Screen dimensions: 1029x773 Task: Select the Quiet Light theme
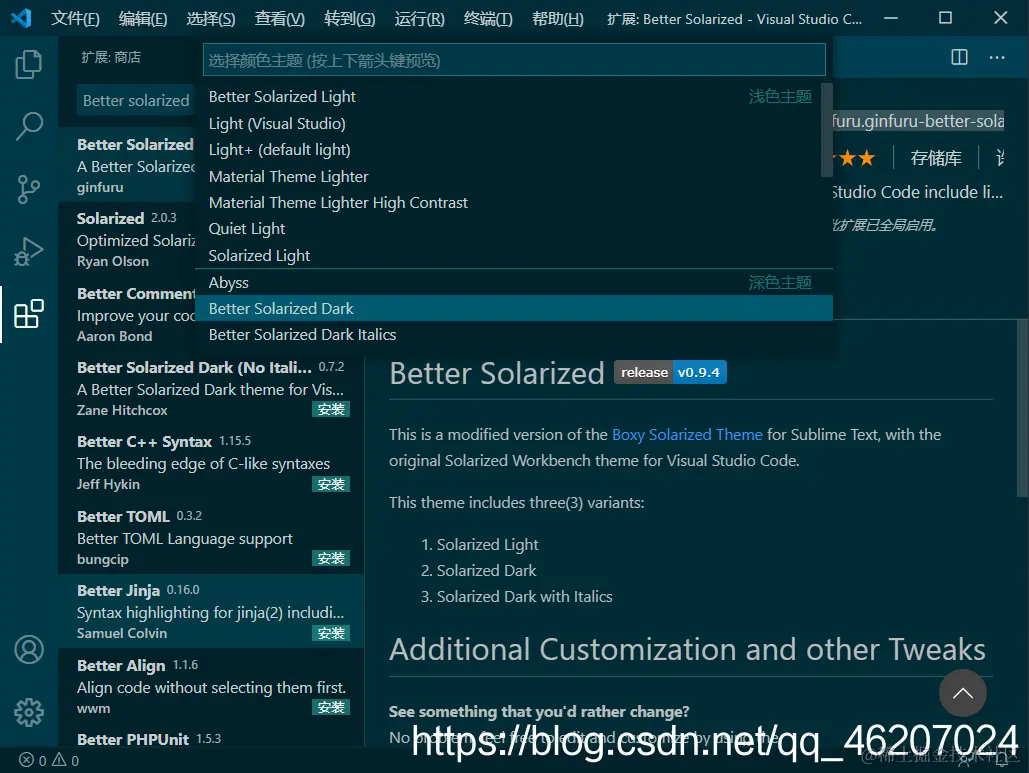(x=514, y=229)
